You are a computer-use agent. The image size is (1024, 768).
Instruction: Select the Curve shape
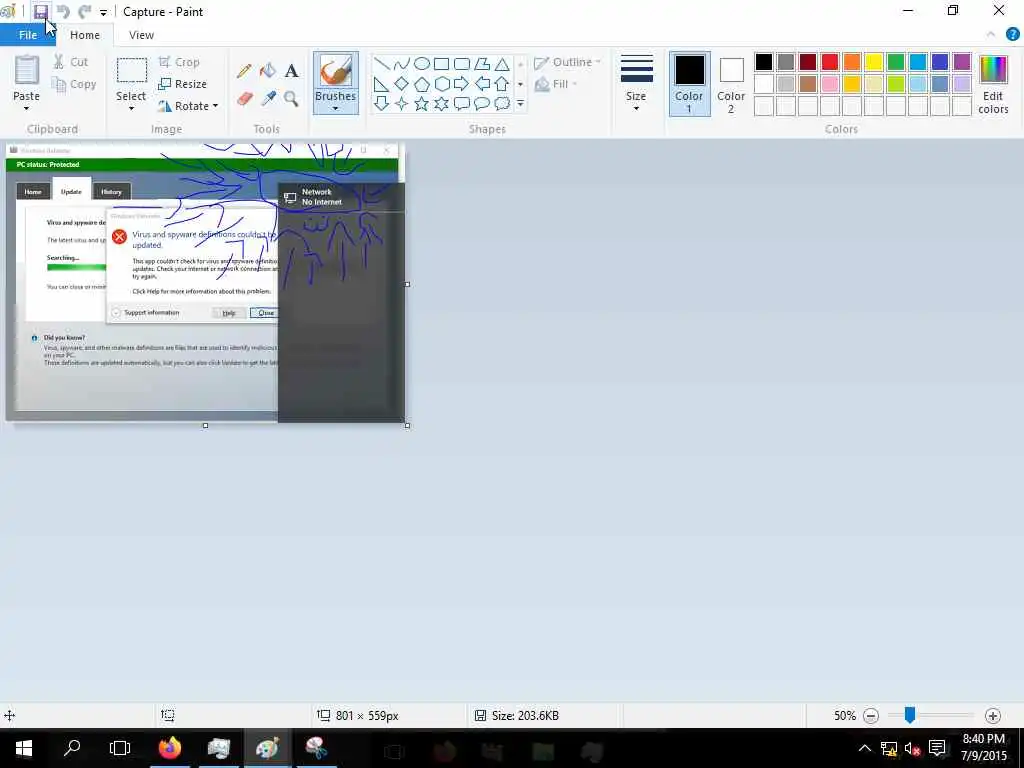pyautogui.click(x=402, y=63)
